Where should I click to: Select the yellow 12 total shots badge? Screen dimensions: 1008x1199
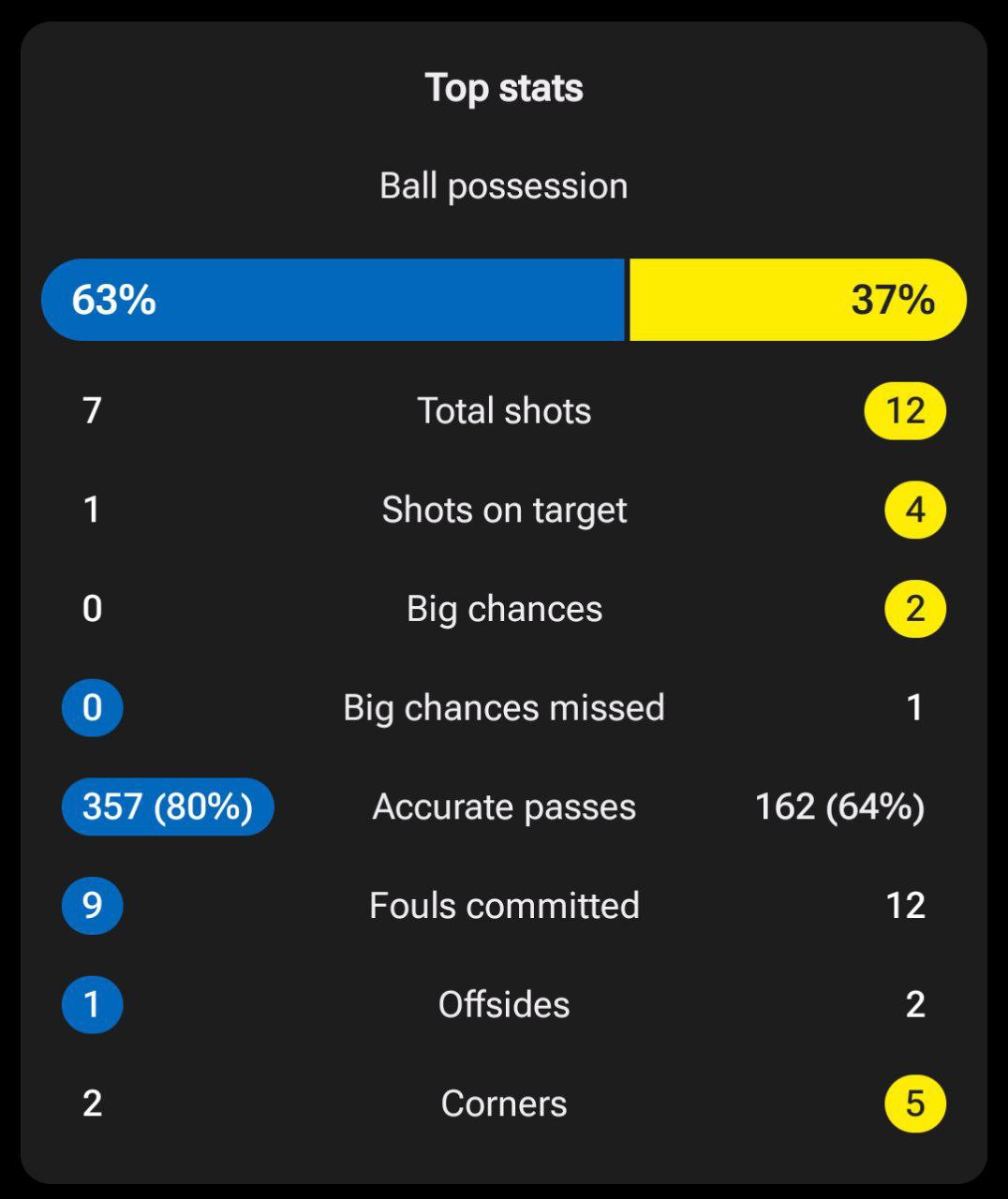[905, 411]
